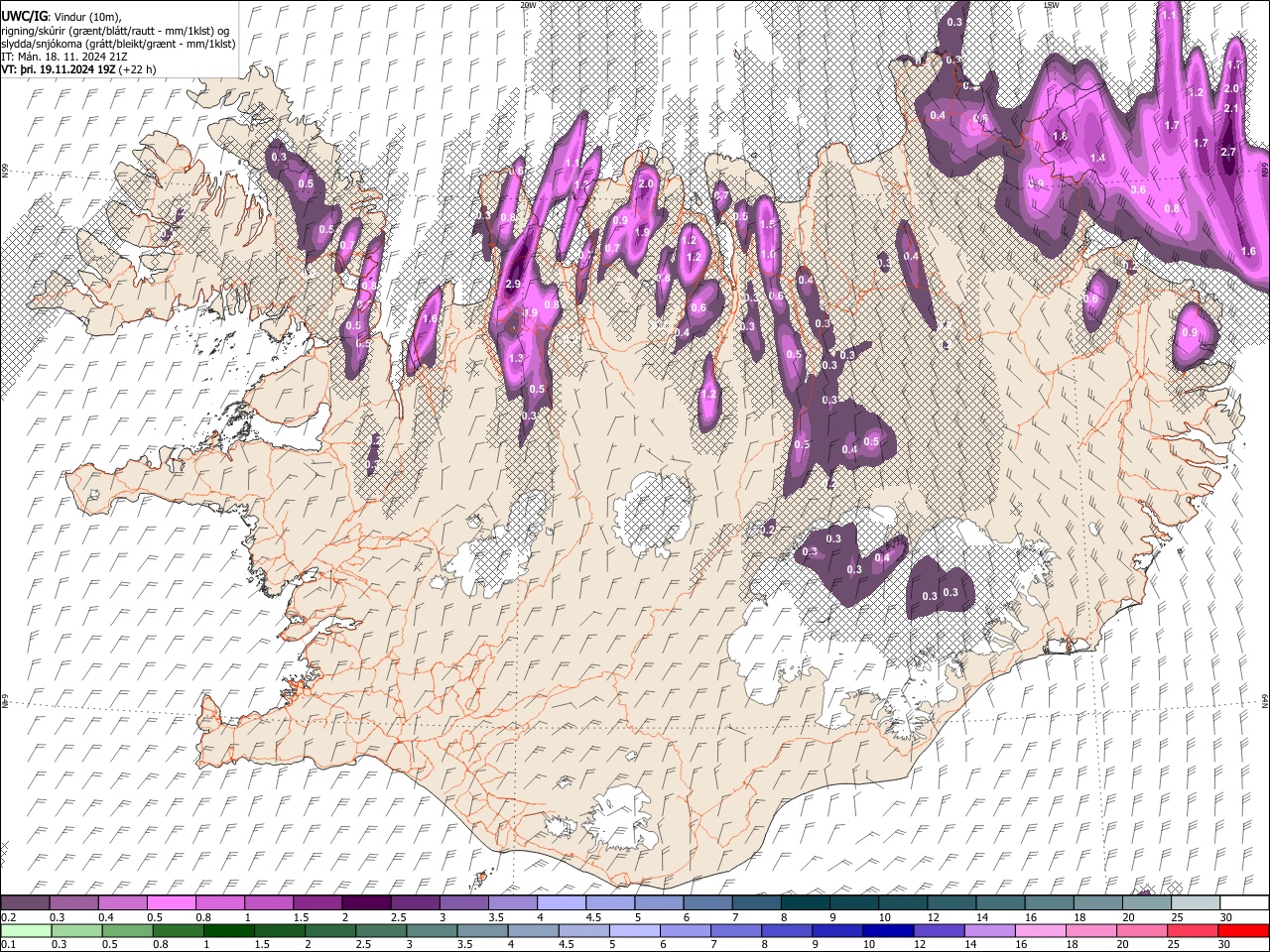Click the lower legend swatch between 4 and 4.5
This screenshot has width=1270, height=952.
coord(533,930)
